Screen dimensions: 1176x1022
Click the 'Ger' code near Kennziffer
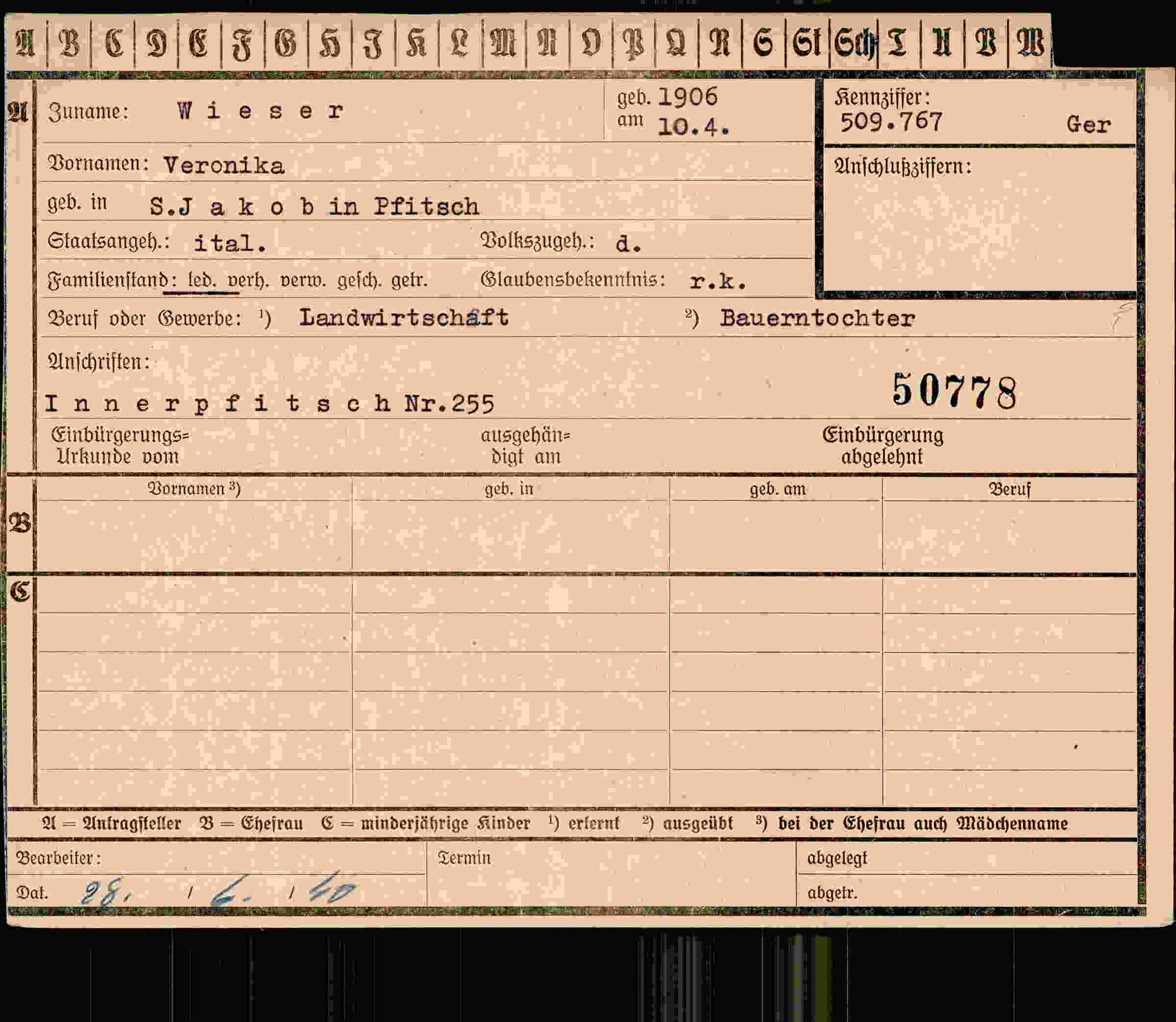click(1088, 125)
